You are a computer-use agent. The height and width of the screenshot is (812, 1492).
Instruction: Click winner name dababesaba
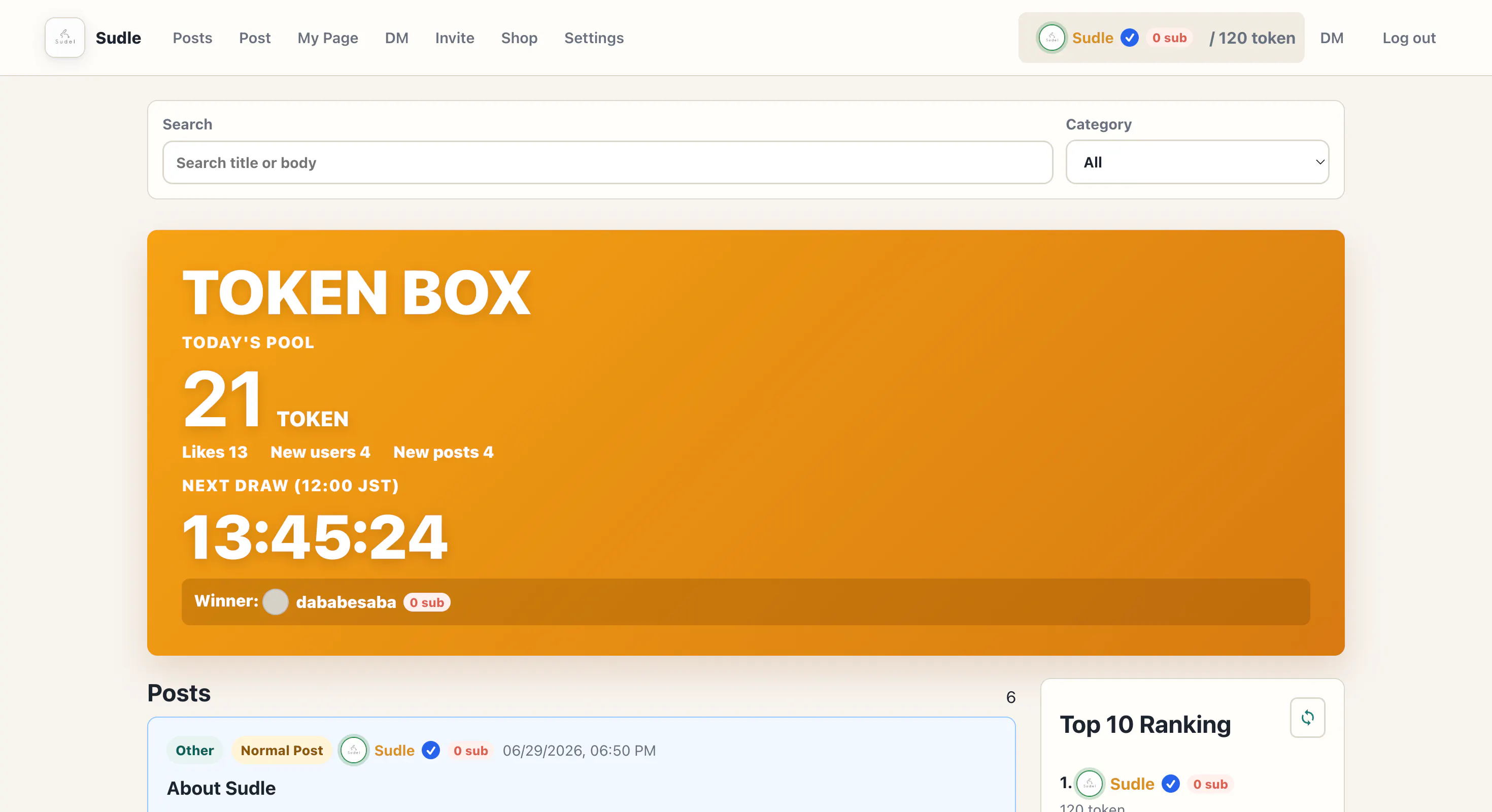[x=346, y=602]
